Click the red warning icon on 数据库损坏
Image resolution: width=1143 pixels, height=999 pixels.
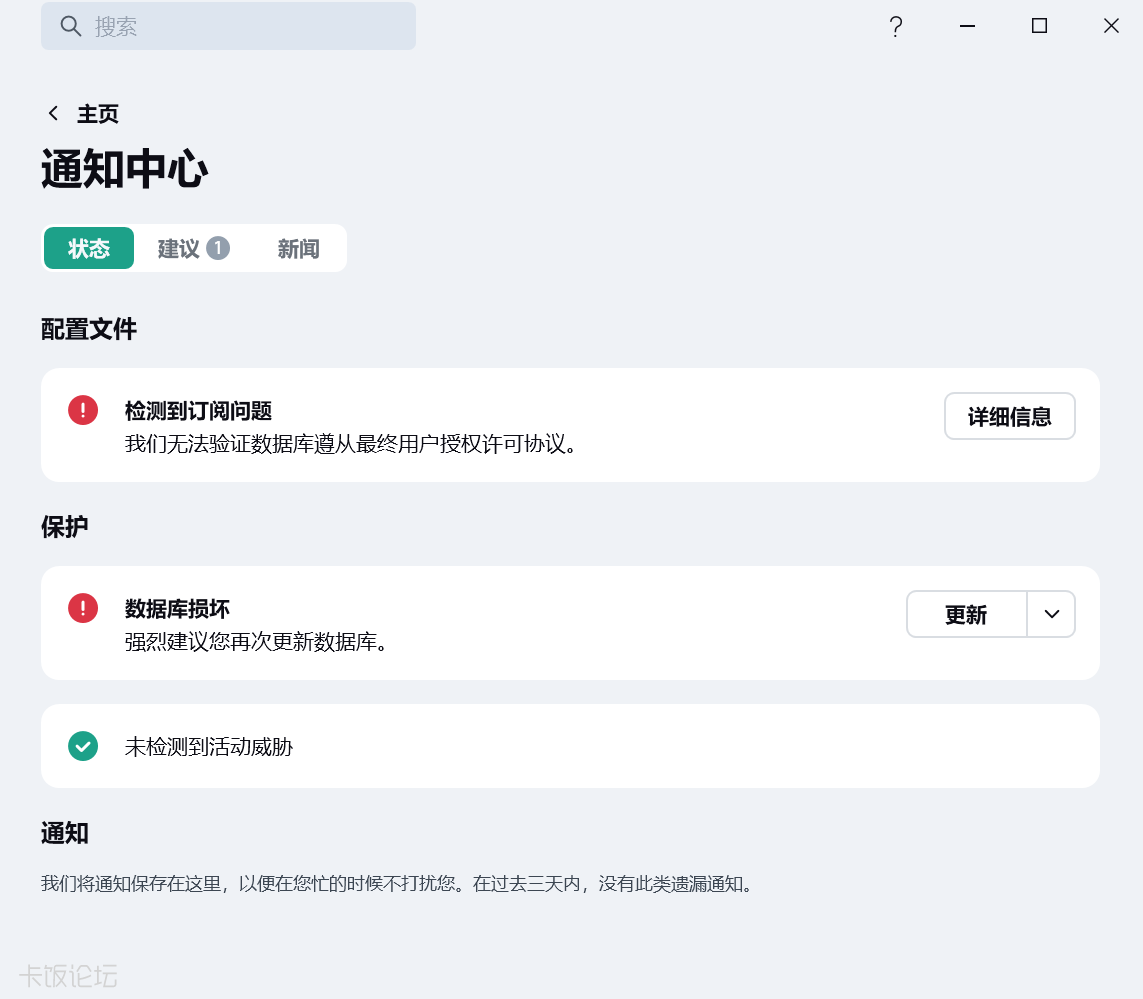point(83,608)
